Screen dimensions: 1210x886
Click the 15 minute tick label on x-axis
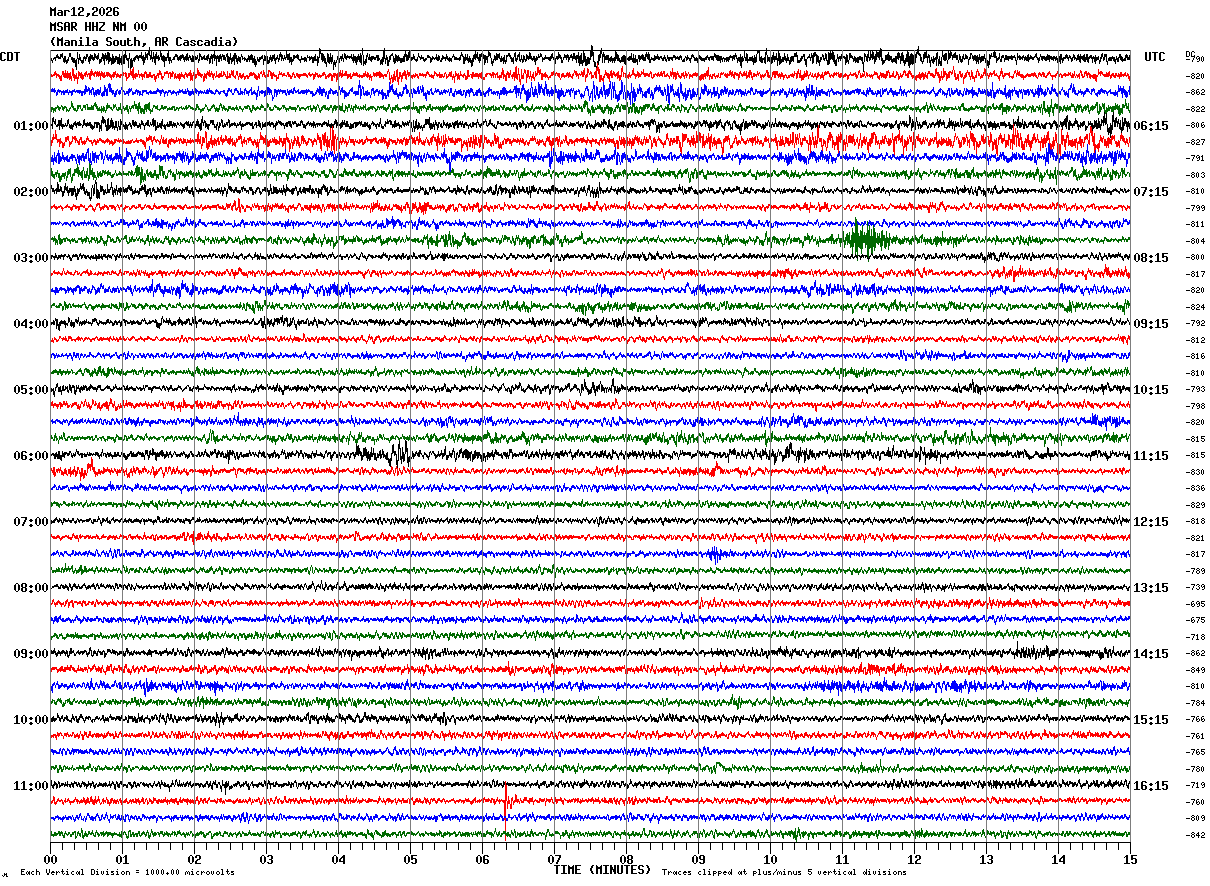pyautogui.click(x=1130, y=859)
